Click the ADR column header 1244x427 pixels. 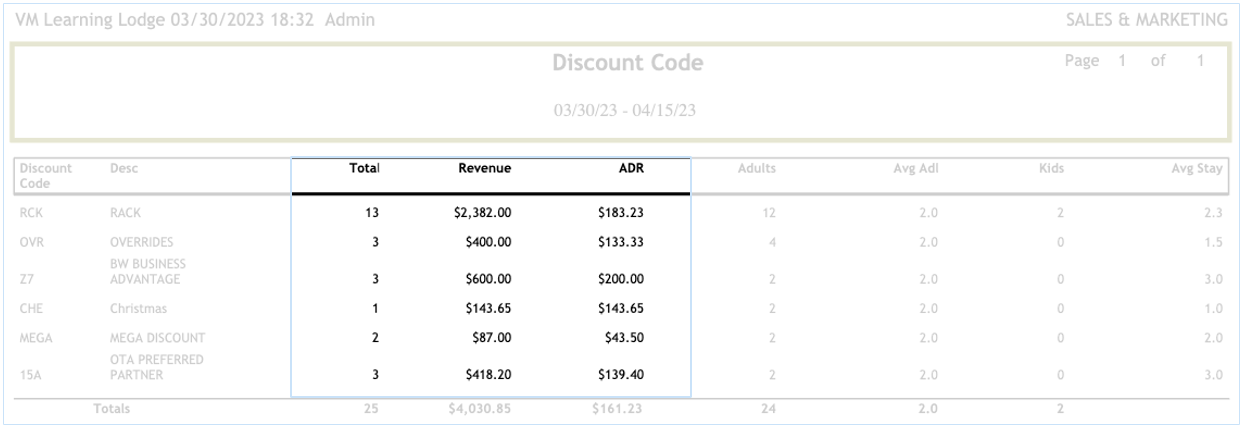[x=630, y=169]
